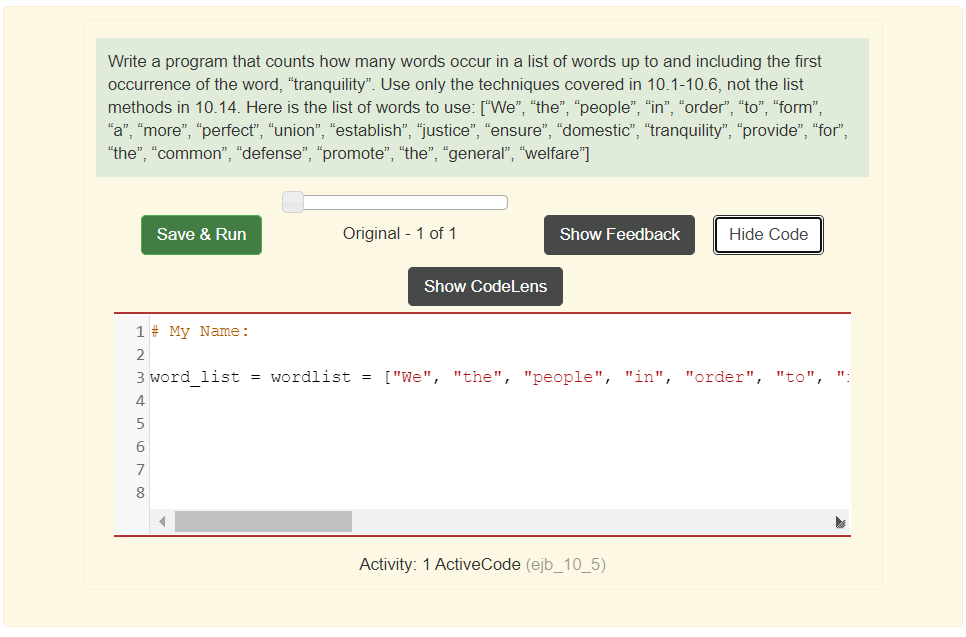966x637 pixels.
Task: Launch Show CodeLens
Action: (485, 286)
